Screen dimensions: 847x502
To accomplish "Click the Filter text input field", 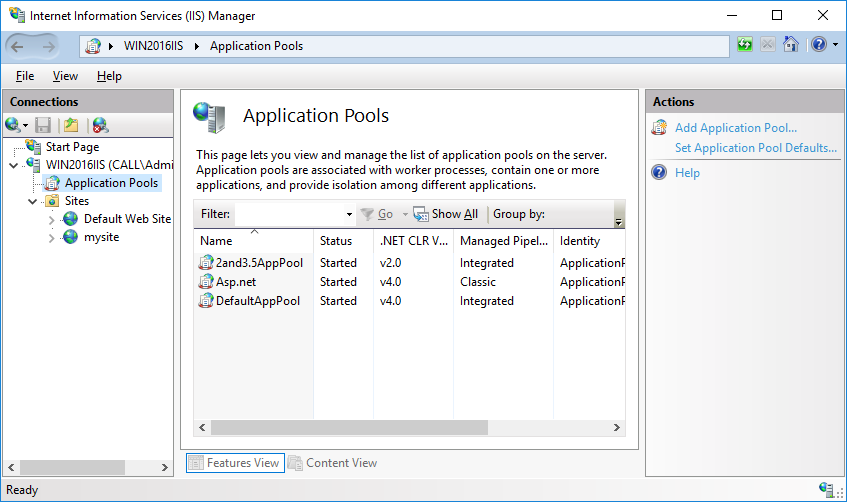I will click(x=291, y=215).
